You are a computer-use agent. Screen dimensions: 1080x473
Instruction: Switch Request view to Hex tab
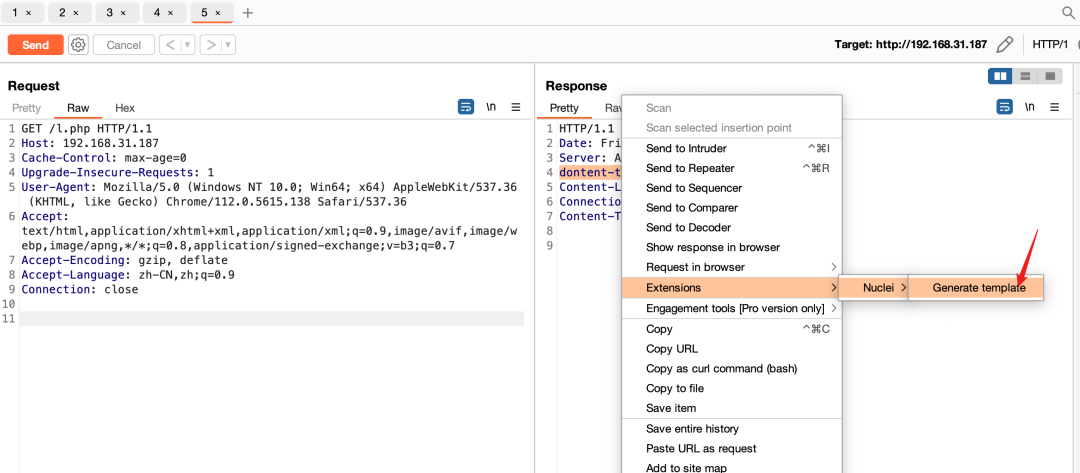[125, 108]
